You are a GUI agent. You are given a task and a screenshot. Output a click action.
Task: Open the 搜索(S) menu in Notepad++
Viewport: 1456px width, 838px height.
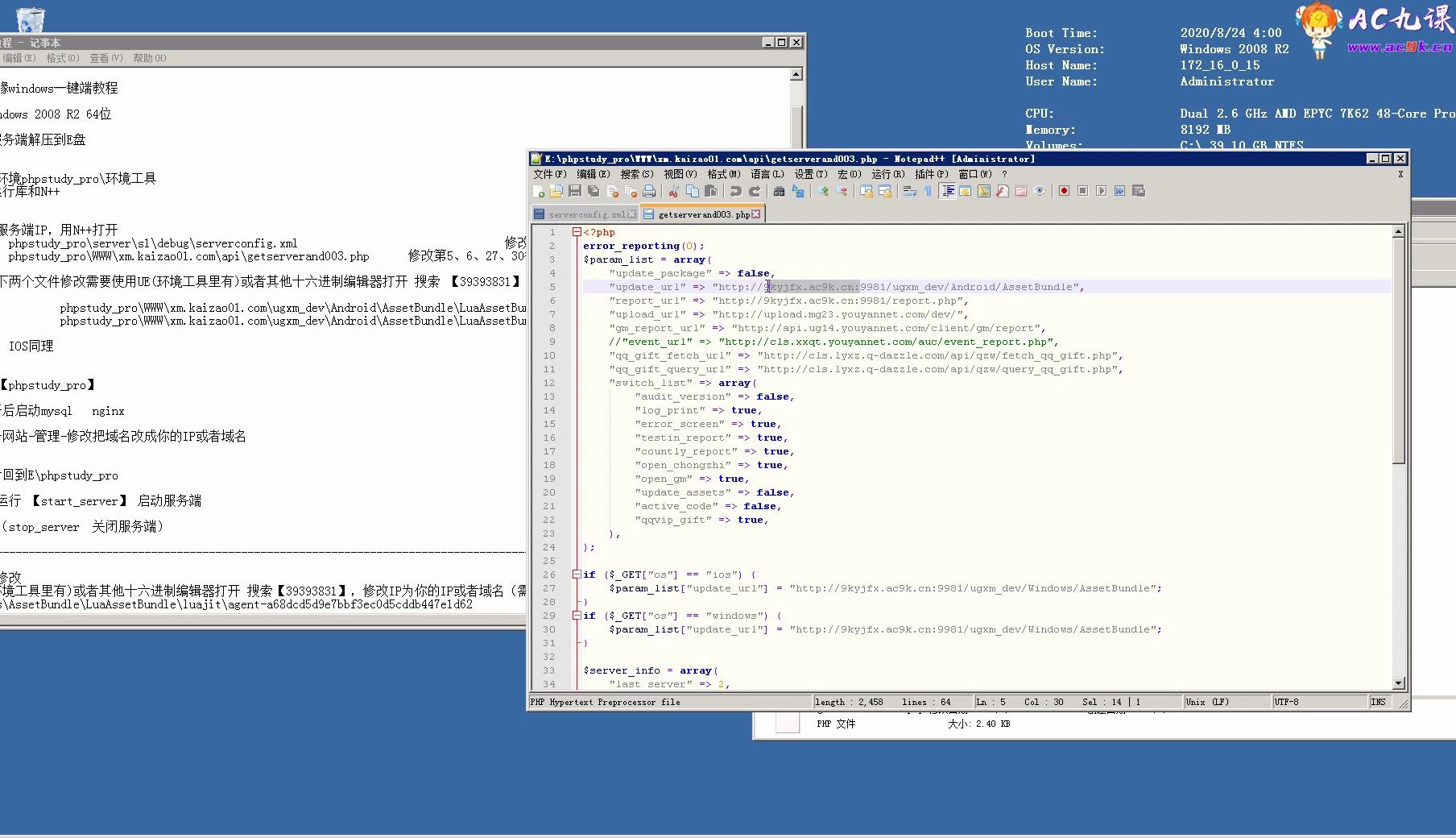[x=636, y=174]
